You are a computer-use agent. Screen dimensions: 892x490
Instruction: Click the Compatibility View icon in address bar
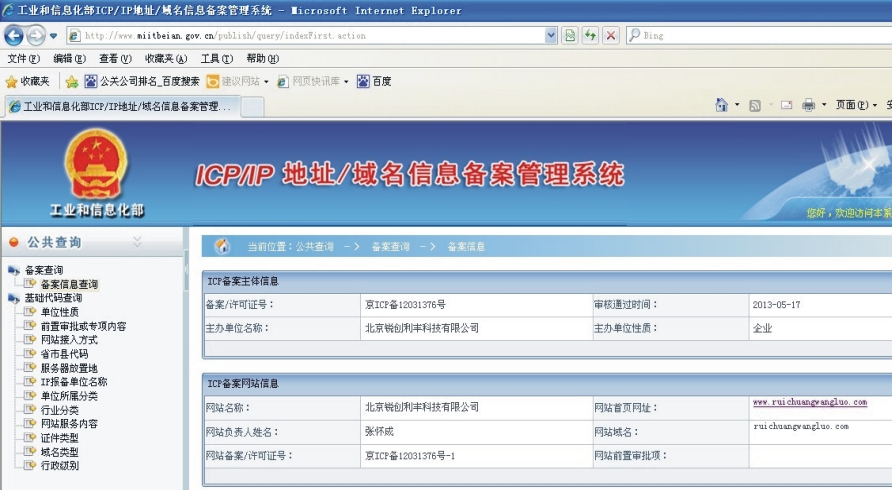[569, 35]
